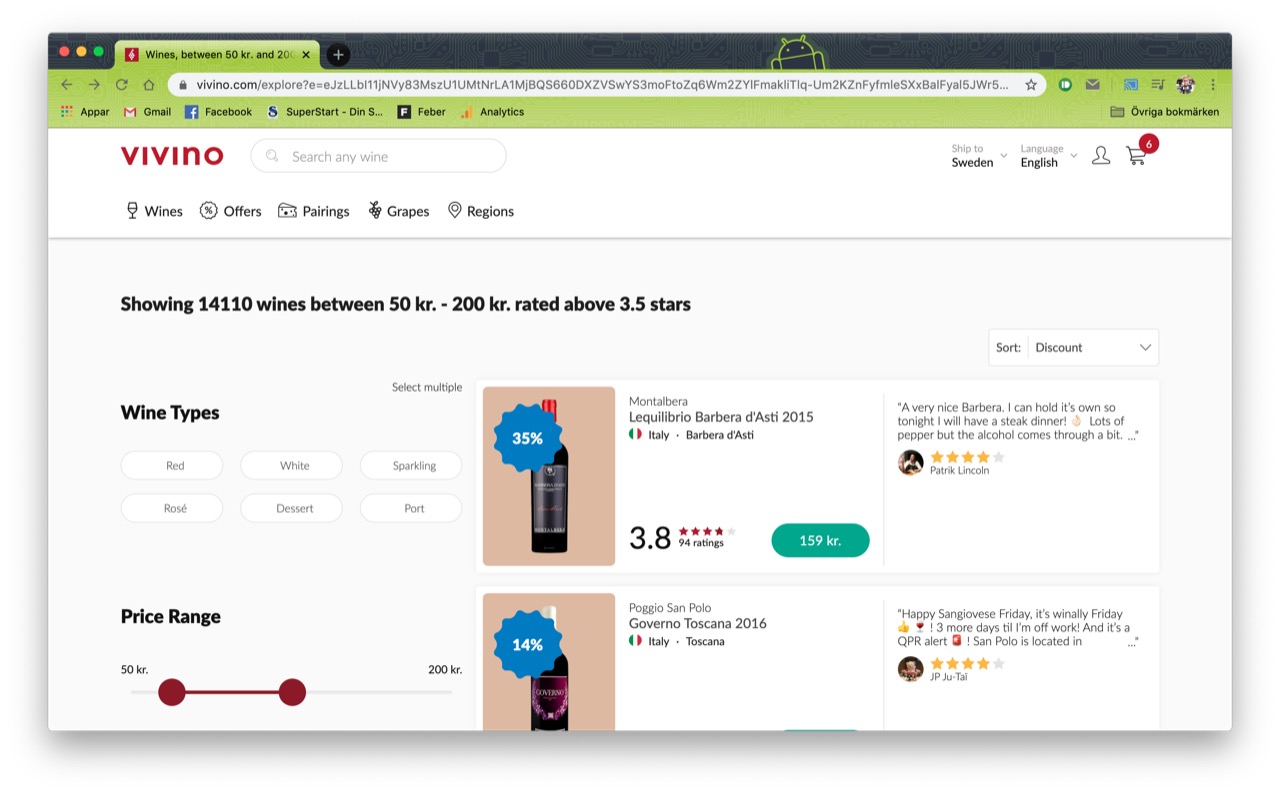Reload the page
Viewport: 1280px width, 794px height.
[x=122, y=85]
